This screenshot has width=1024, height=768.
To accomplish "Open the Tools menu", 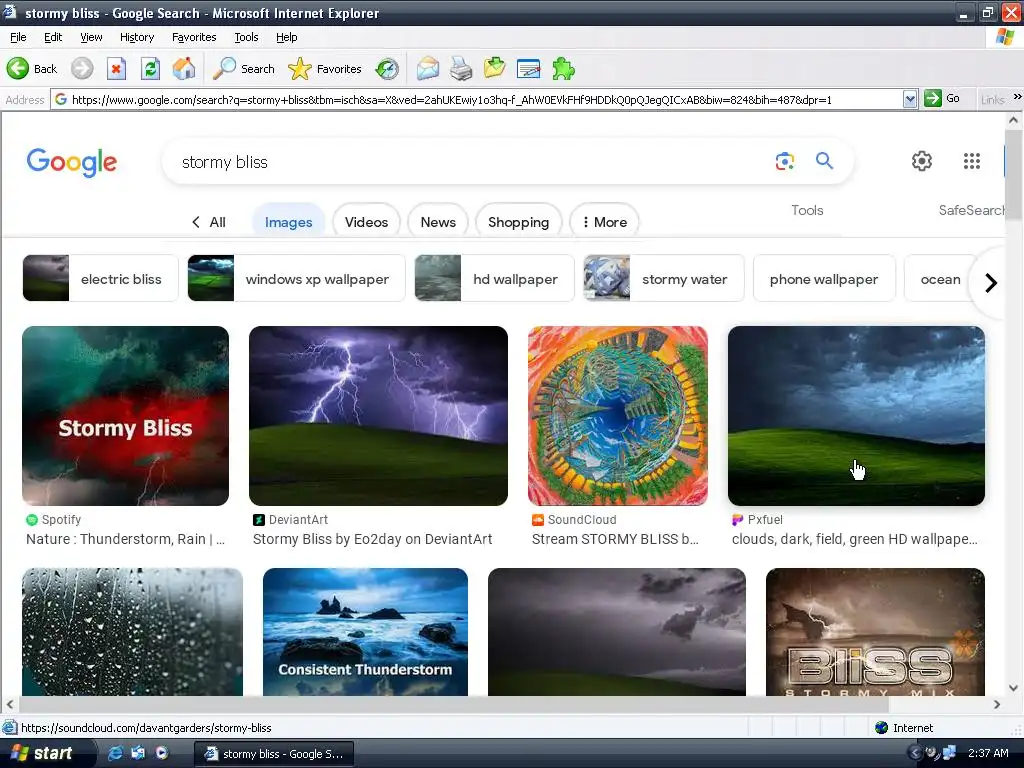I will (x=246, y=37).
